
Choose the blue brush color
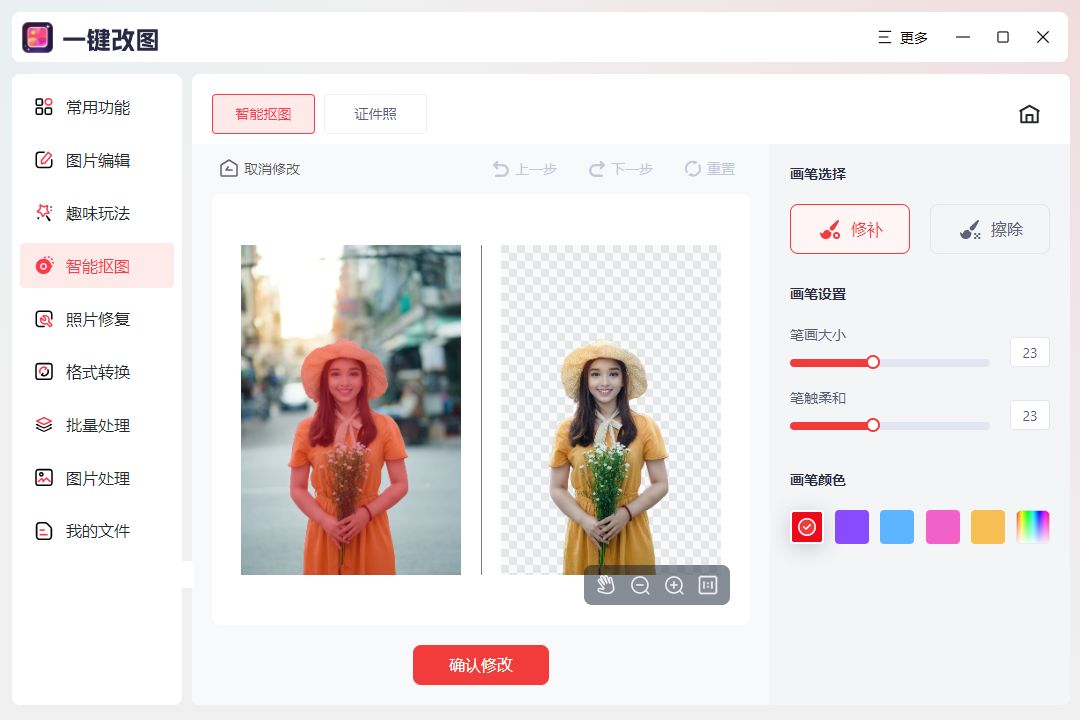(x=897, y=527)
